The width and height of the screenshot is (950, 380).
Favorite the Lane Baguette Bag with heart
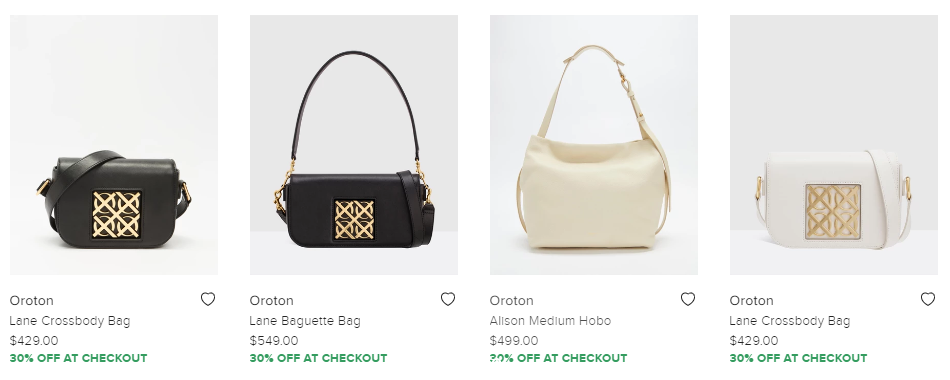448,299
